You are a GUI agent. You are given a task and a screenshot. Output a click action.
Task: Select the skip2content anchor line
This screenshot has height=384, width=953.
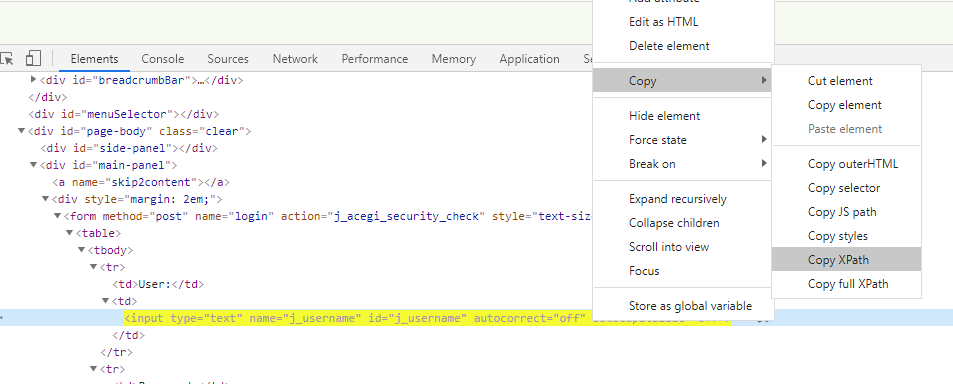coord(141,182)
